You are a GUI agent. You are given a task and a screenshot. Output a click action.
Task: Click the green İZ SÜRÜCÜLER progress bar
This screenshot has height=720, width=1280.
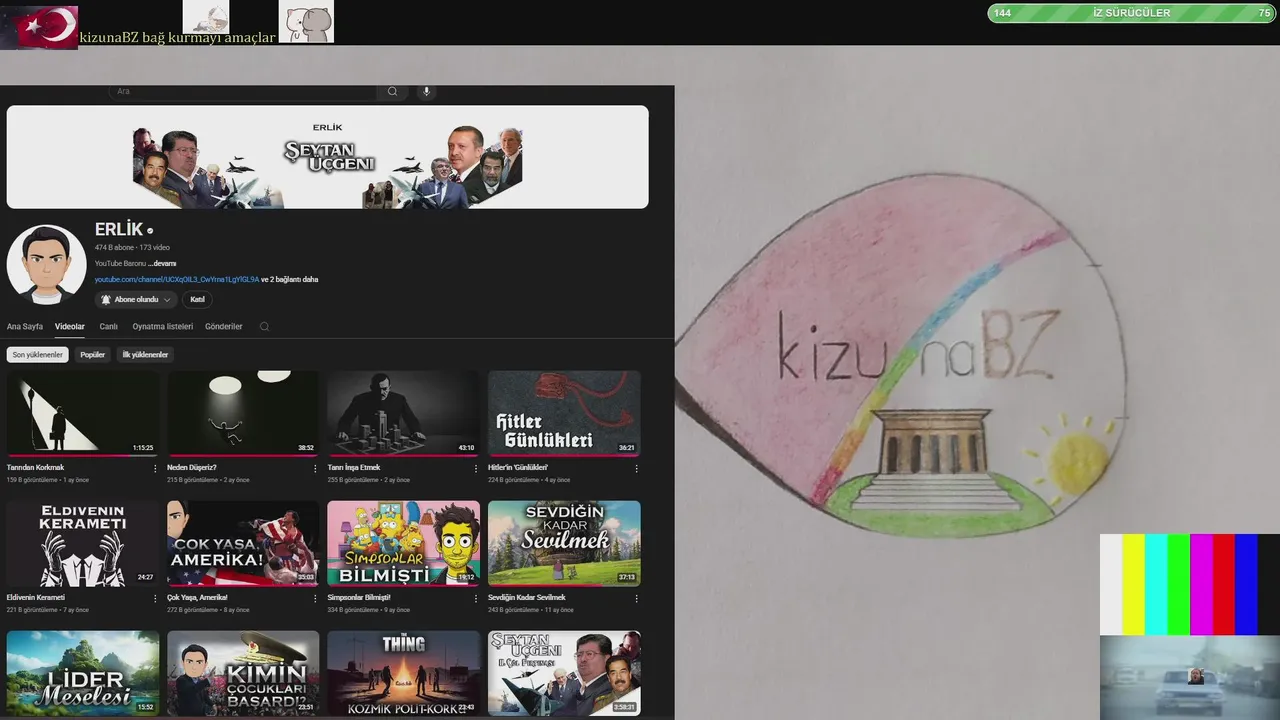point(1131,13)
